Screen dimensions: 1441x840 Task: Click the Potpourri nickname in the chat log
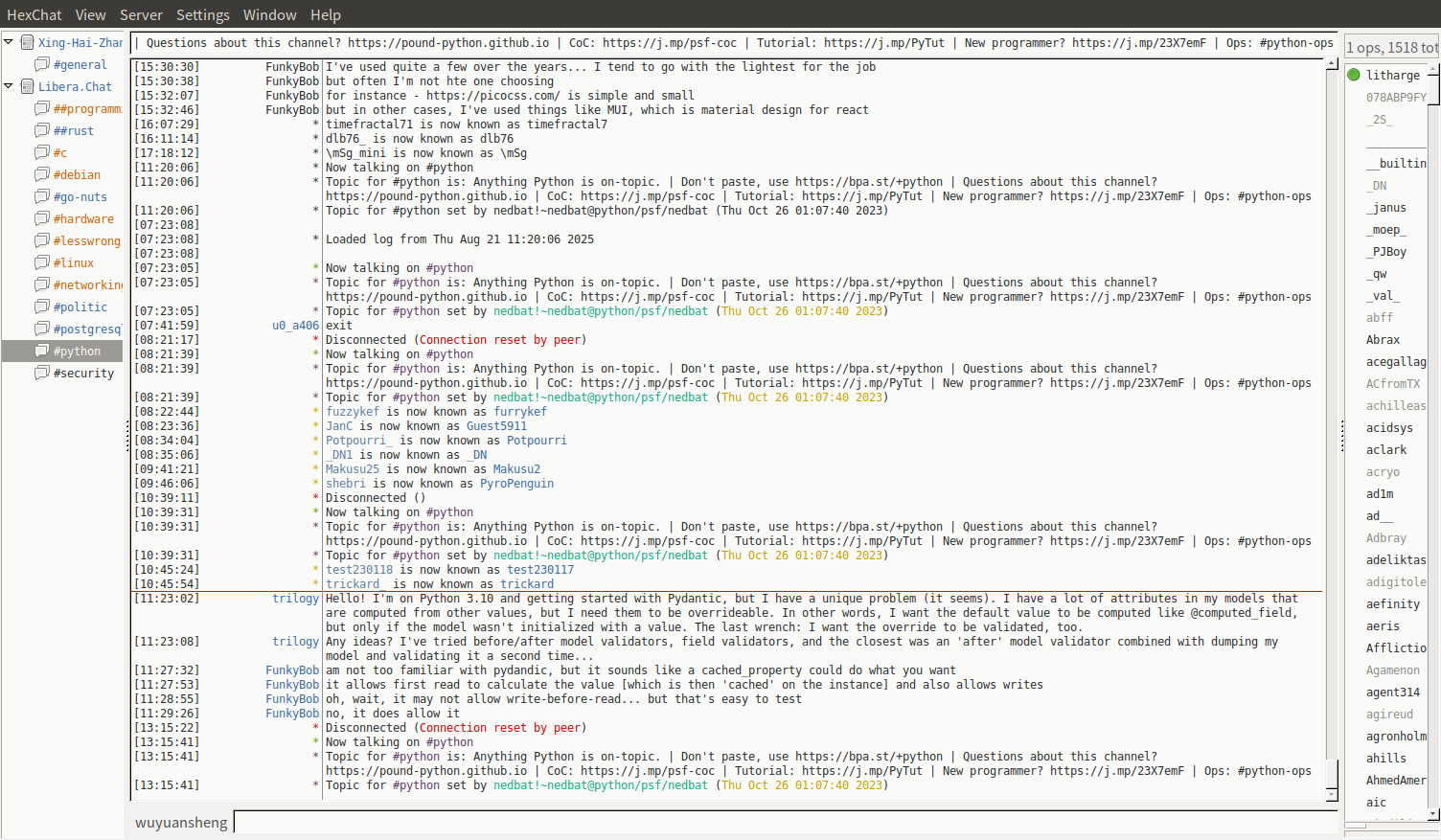pos(537,440)
